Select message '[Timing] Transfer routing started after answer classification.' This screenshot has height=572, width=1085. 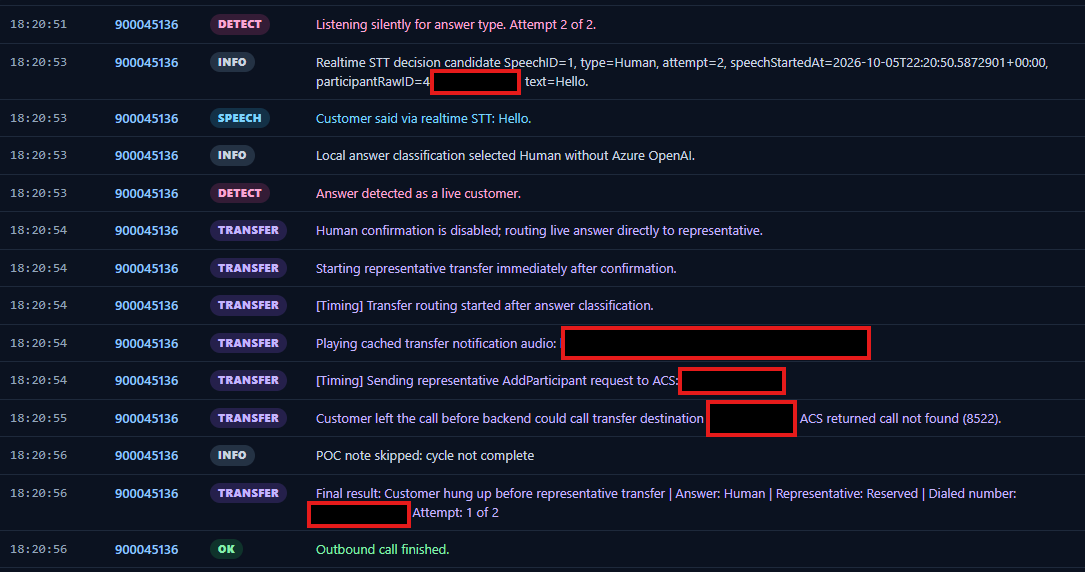pyautogui.click(x=484, y=306)
